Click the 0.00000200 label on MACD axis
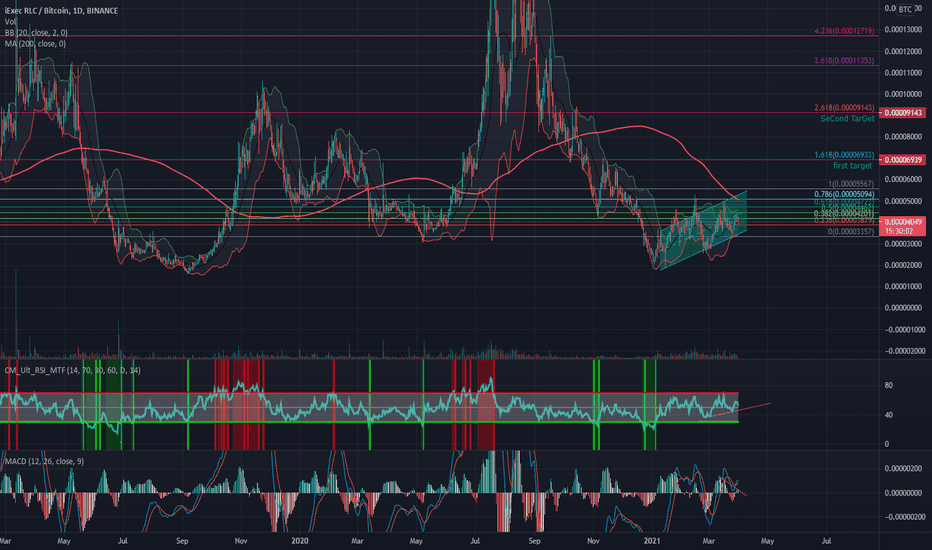Viewport: 932px width, 550px height. [903, 469]
